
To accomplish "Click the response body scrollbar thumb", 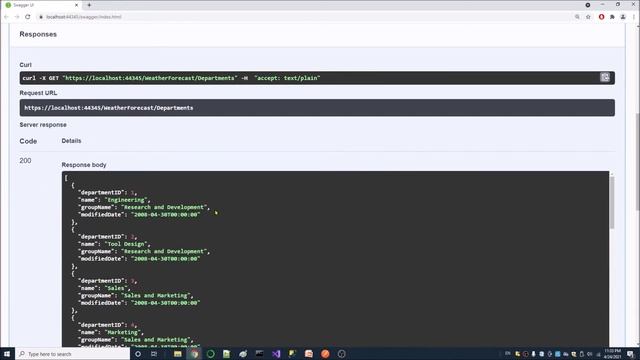I will click(x=611, y=202).
